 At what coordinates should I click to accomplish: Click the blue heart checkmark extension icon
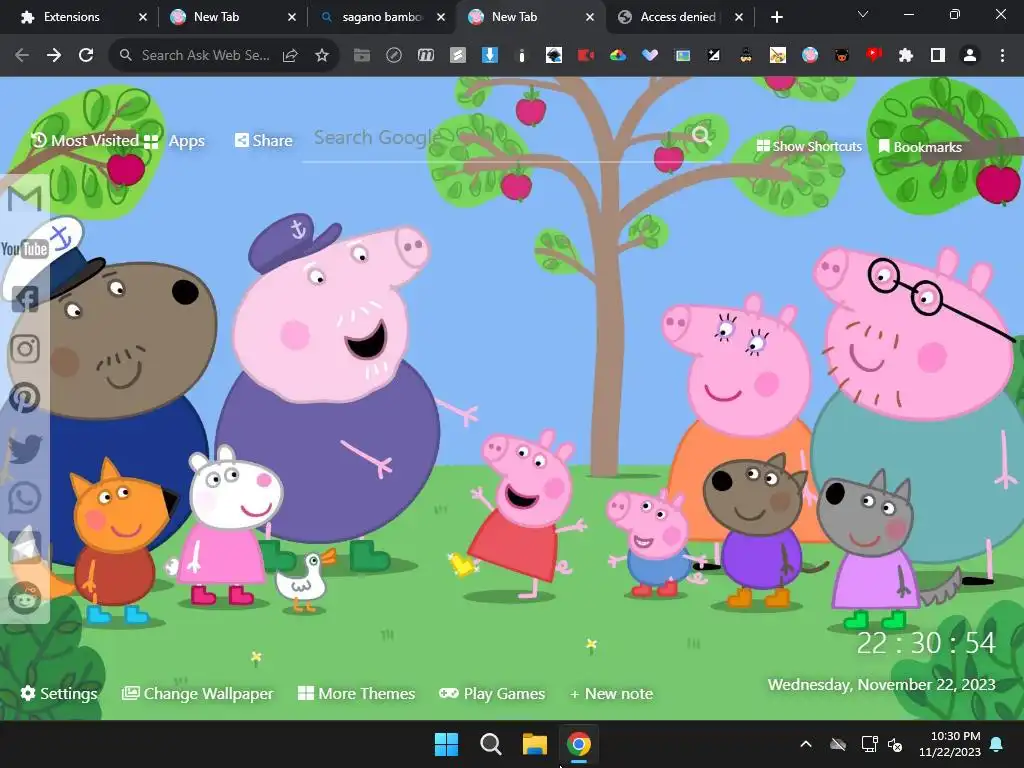point(650,56)
